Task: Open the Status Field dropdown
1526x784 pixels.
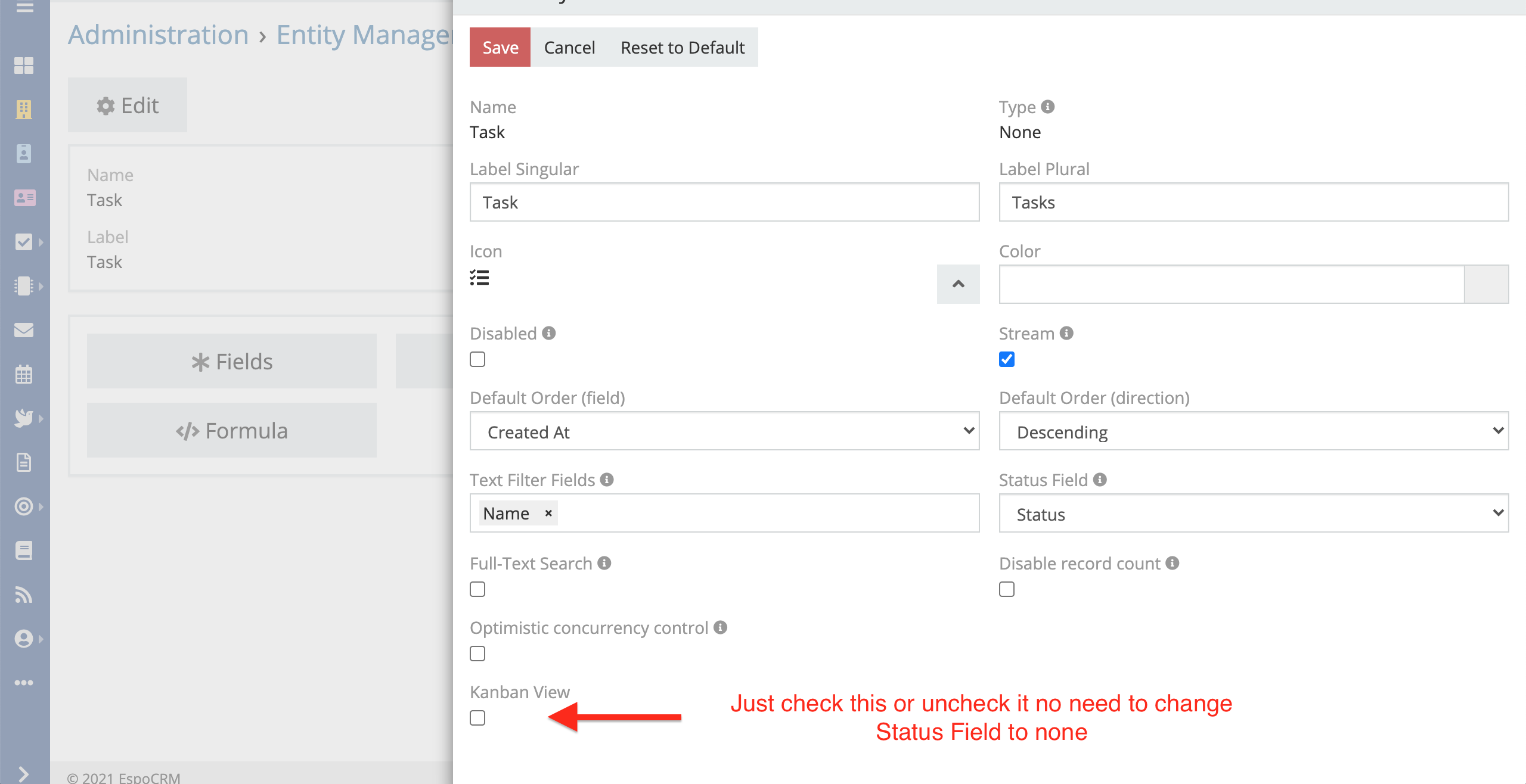Action: point(1254,514)
